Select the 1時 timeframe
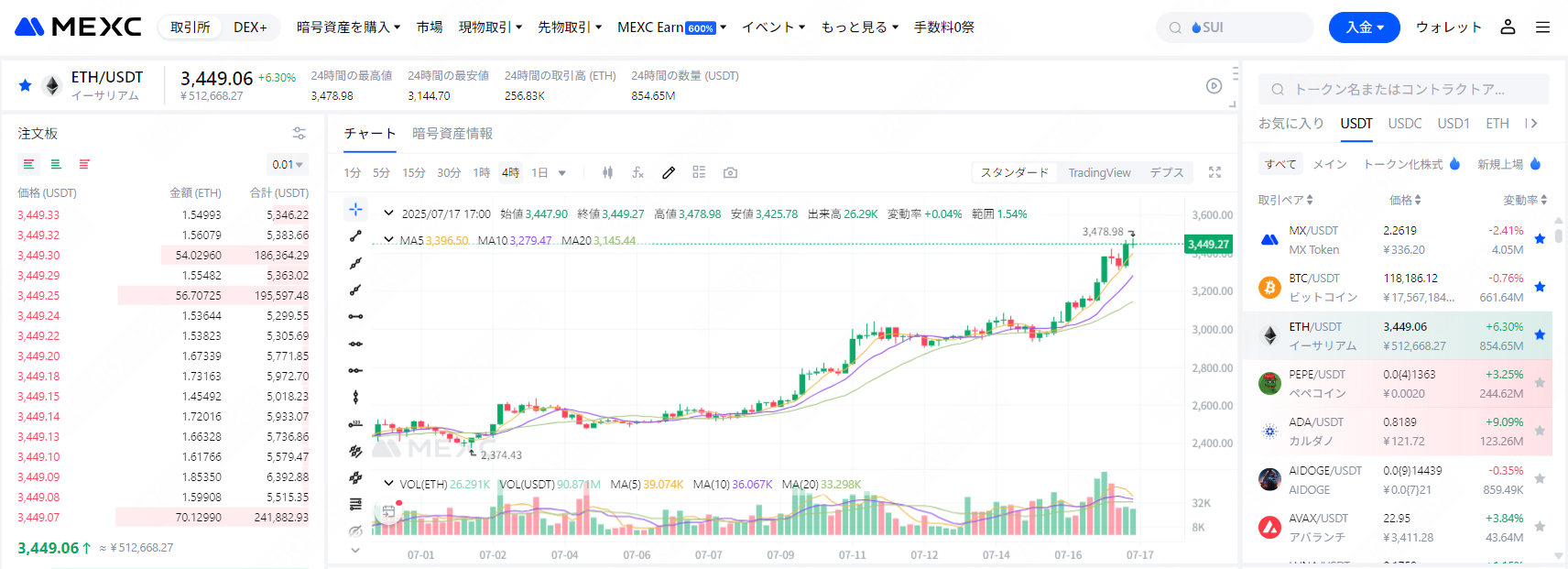The image size is (1568, 569). pos(482,172)
